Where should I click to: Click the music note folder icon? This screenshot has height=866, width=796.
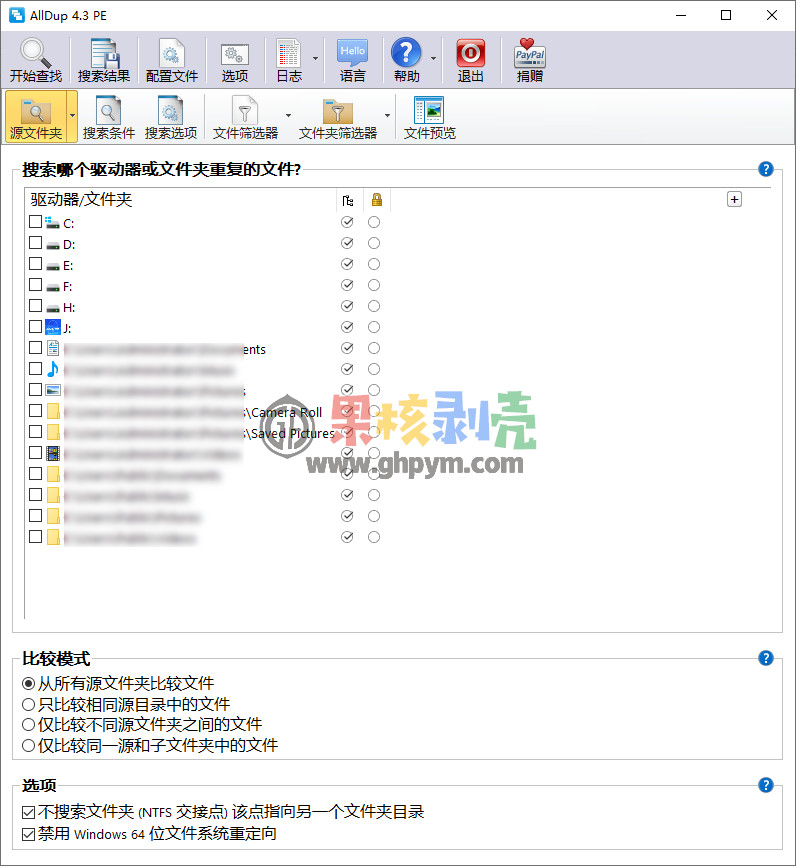click(52, 369)
